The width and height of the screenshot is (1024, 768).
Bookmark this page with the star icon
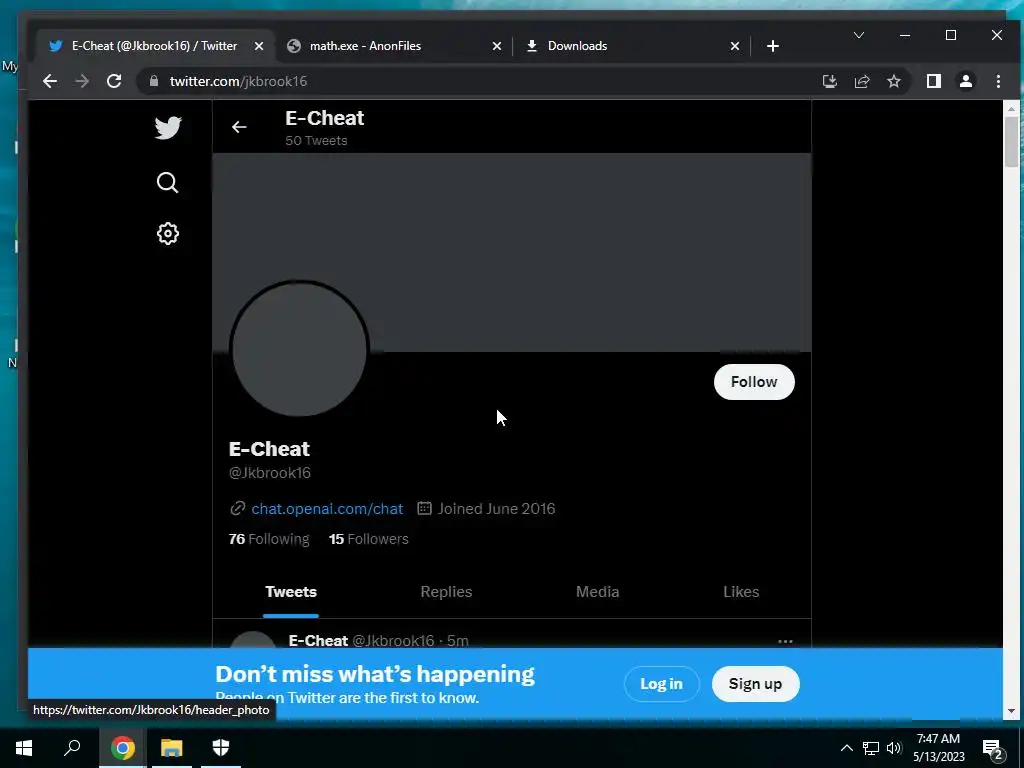click(x=894, y=81)
